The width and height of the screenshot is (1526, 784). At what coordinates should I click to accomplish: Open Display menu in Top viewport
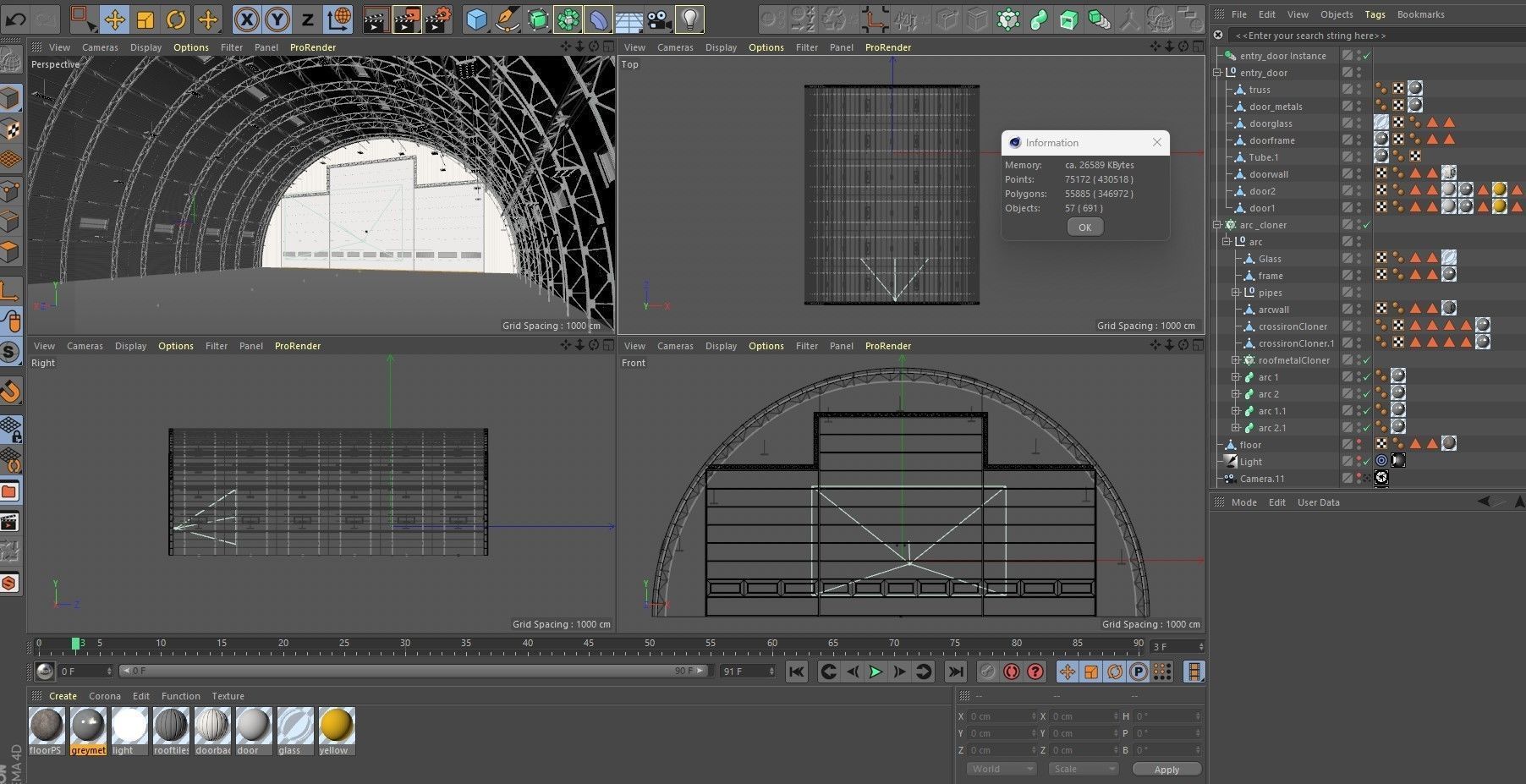coord(721,47)
